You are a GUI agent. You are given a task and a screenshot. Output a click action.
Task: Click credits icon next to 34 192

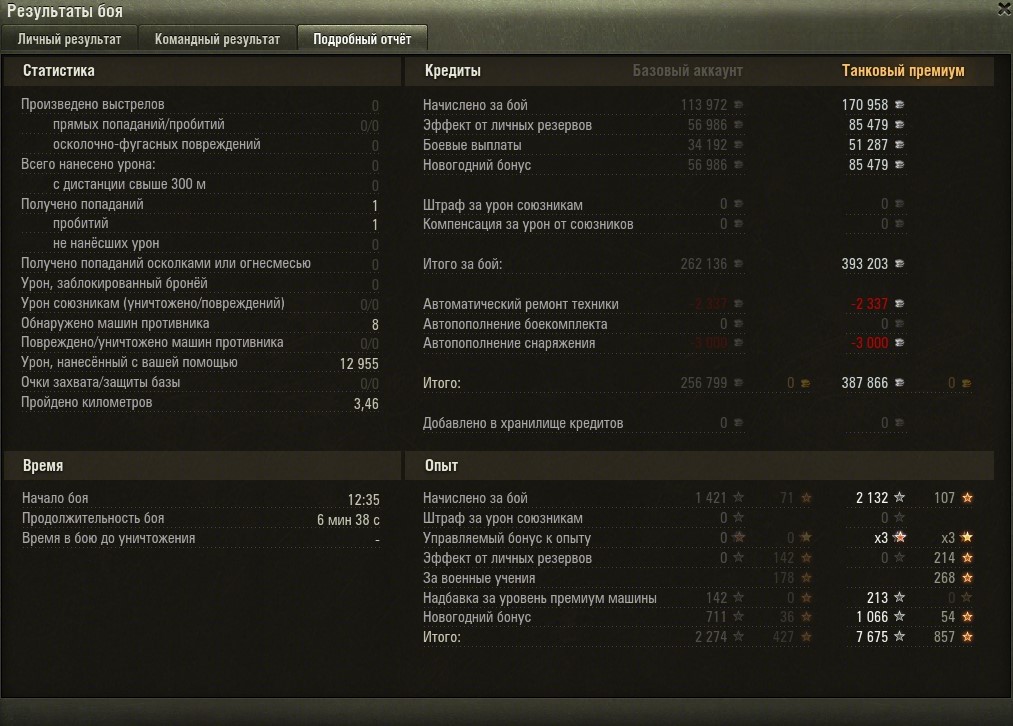[x=738, y=145]
